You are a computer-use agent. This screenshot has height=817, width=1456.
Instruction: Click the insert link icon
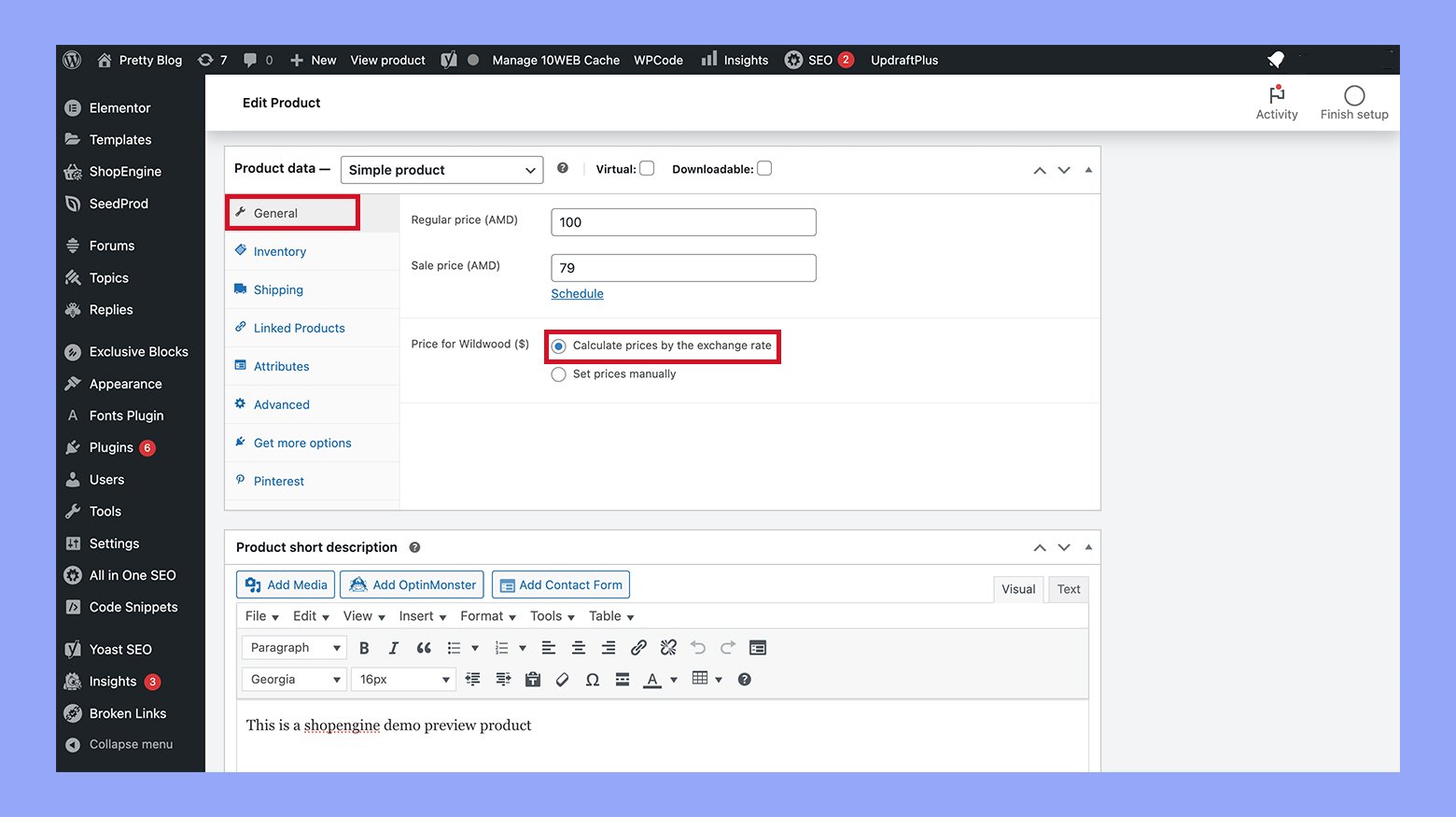[x=638, y=648]
